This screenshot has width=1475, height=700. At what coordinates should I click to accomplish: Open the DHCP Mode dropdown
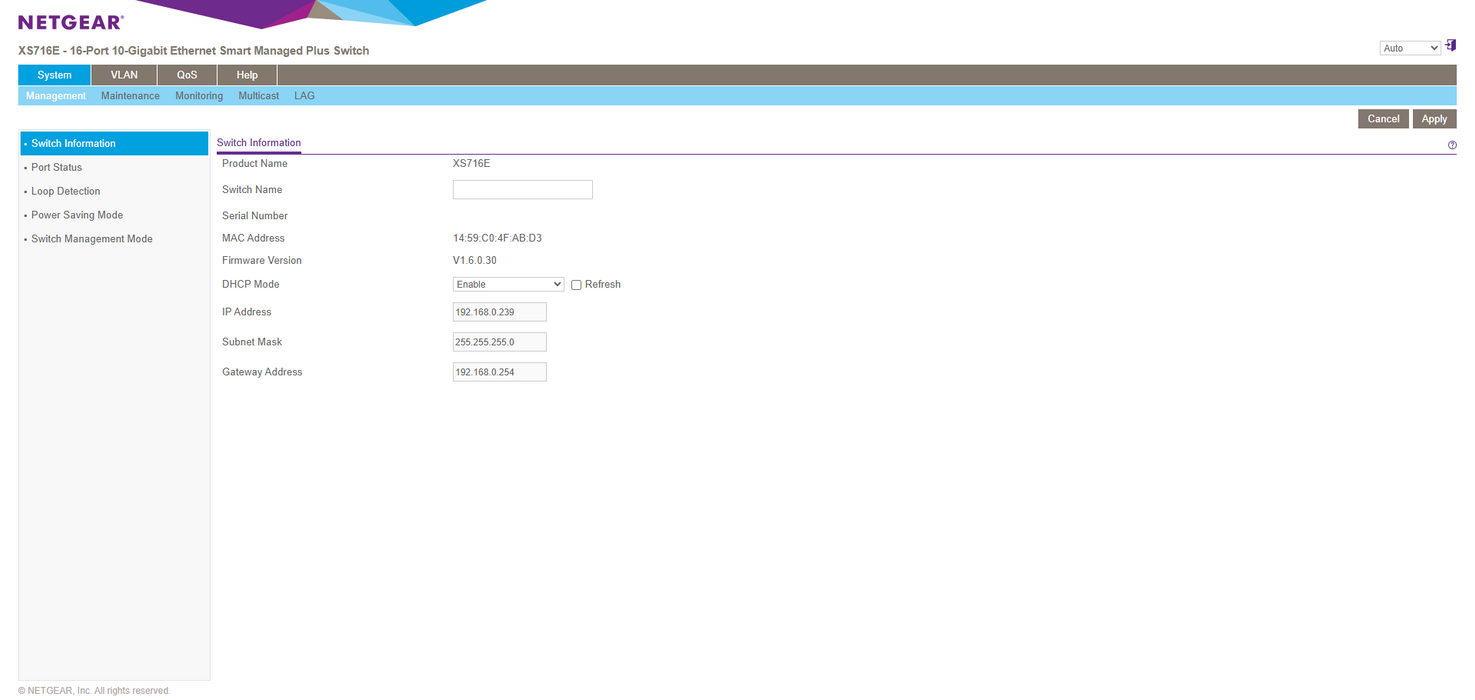click(x=509, y=284)
